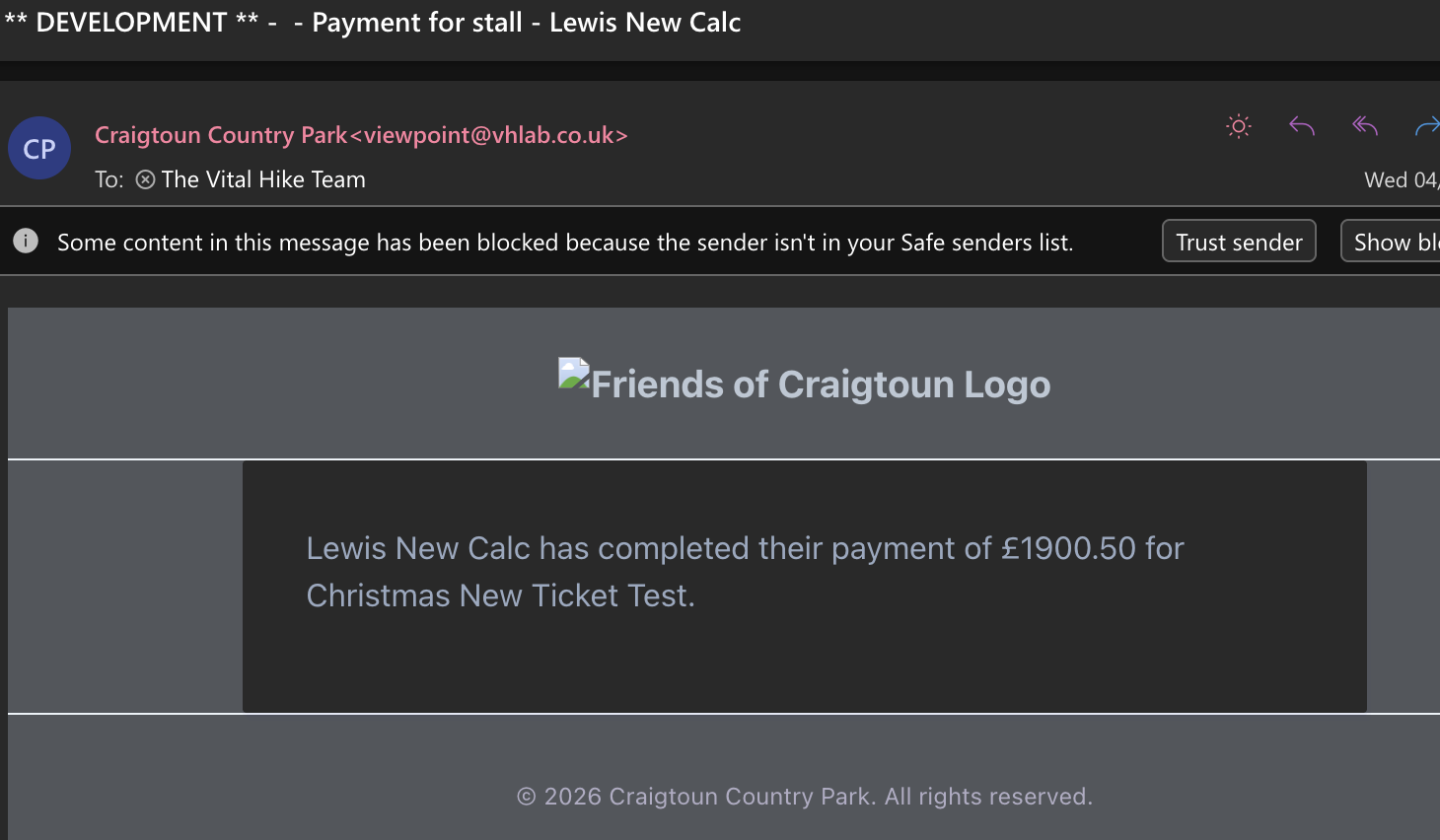Click the Payment for stall subject line
Image resolution: width=1440 pixels, height=840 pixels.
527,23
